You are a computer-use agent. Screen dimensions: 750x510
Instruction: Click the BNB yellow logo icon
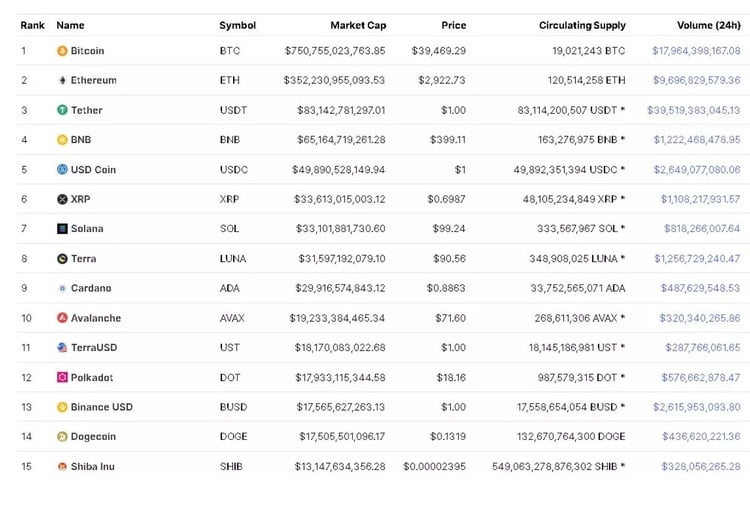click(62, 140)
